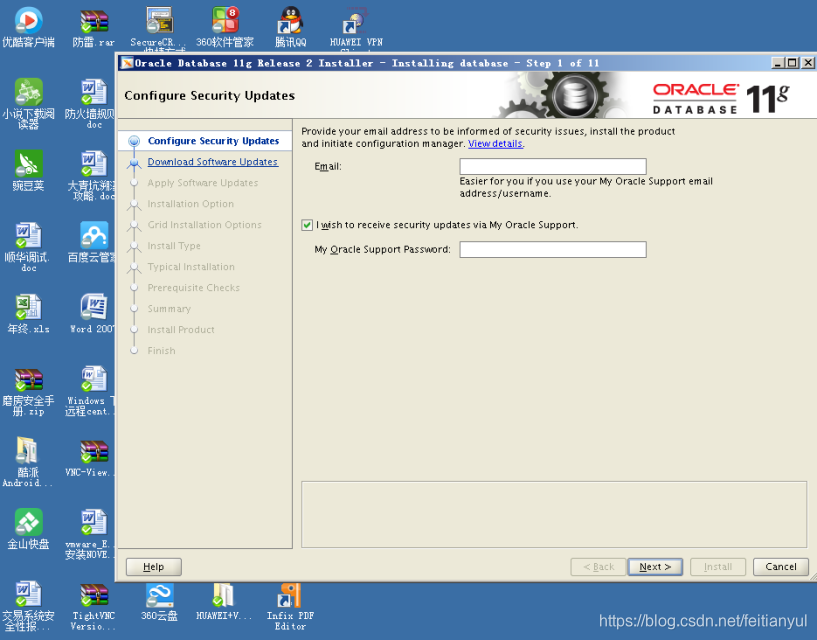Click the installer title bar icon
817x640 pixels.
point(127,63)
